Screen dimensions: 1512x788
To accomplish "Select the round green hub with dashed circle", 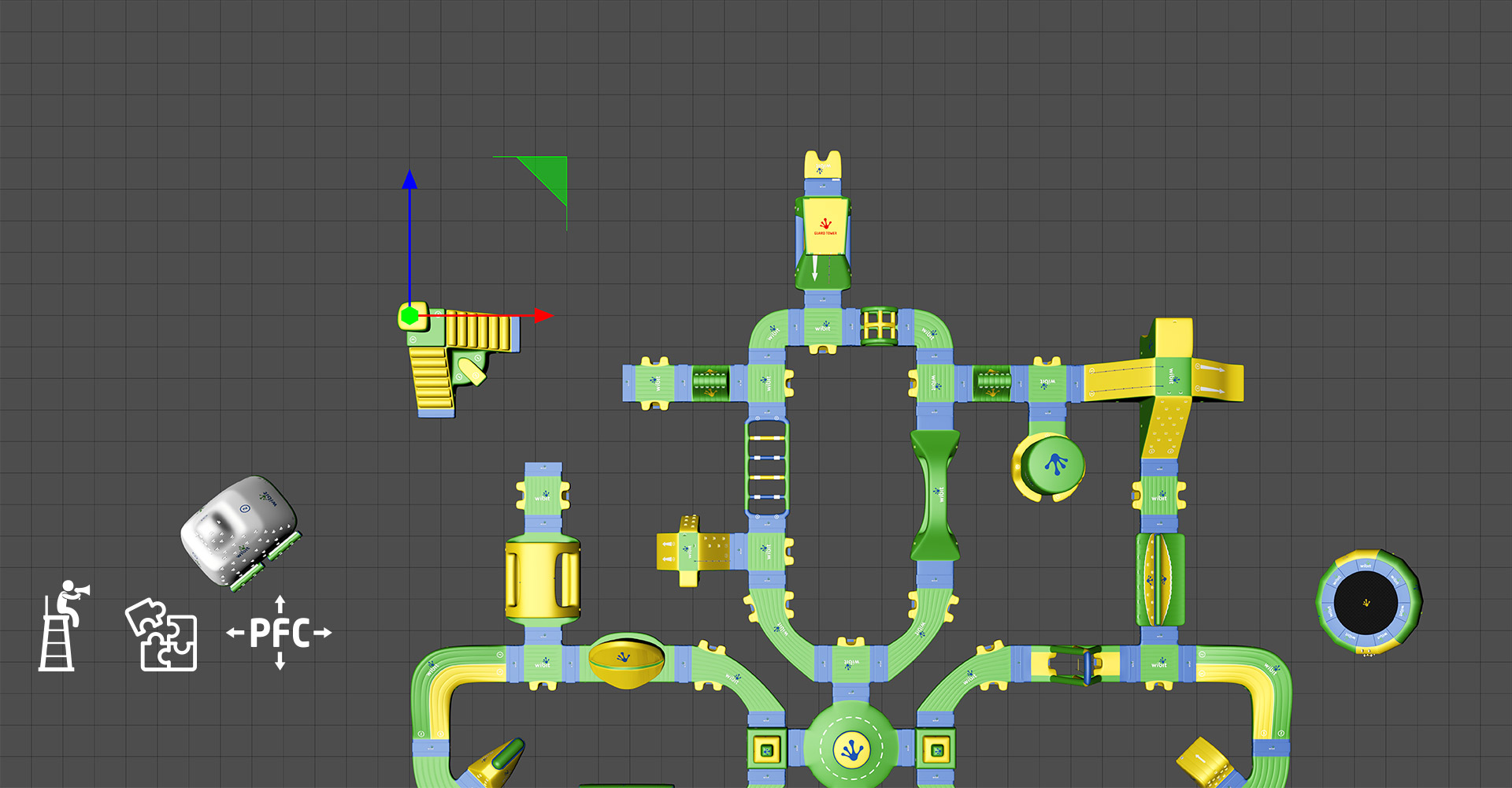I will pyautogui.click(x=850, y=746).
